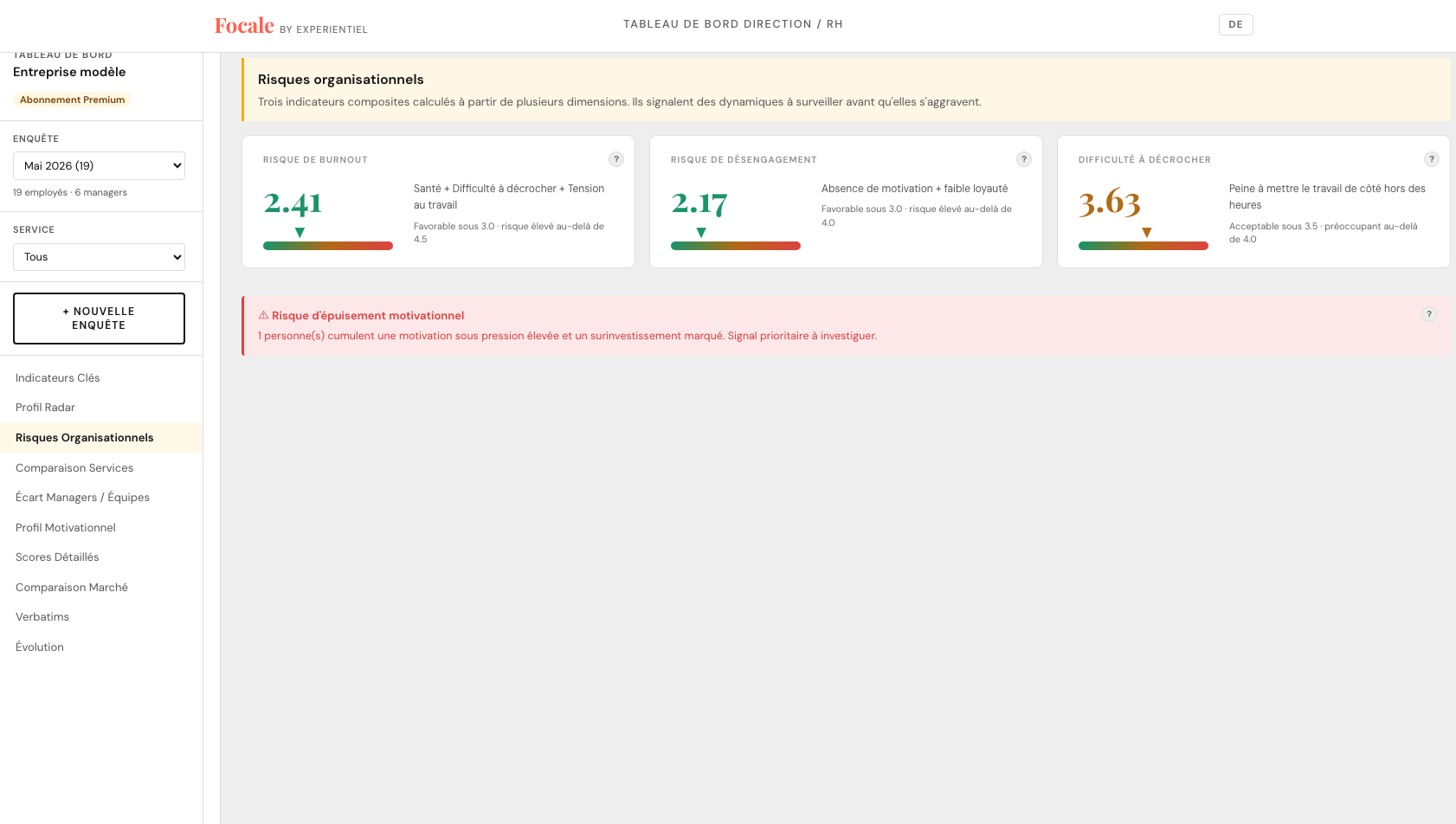Open help for Risque de burnout card
The height and width of the screenshot is (824, 1456).
click(616, 159)
